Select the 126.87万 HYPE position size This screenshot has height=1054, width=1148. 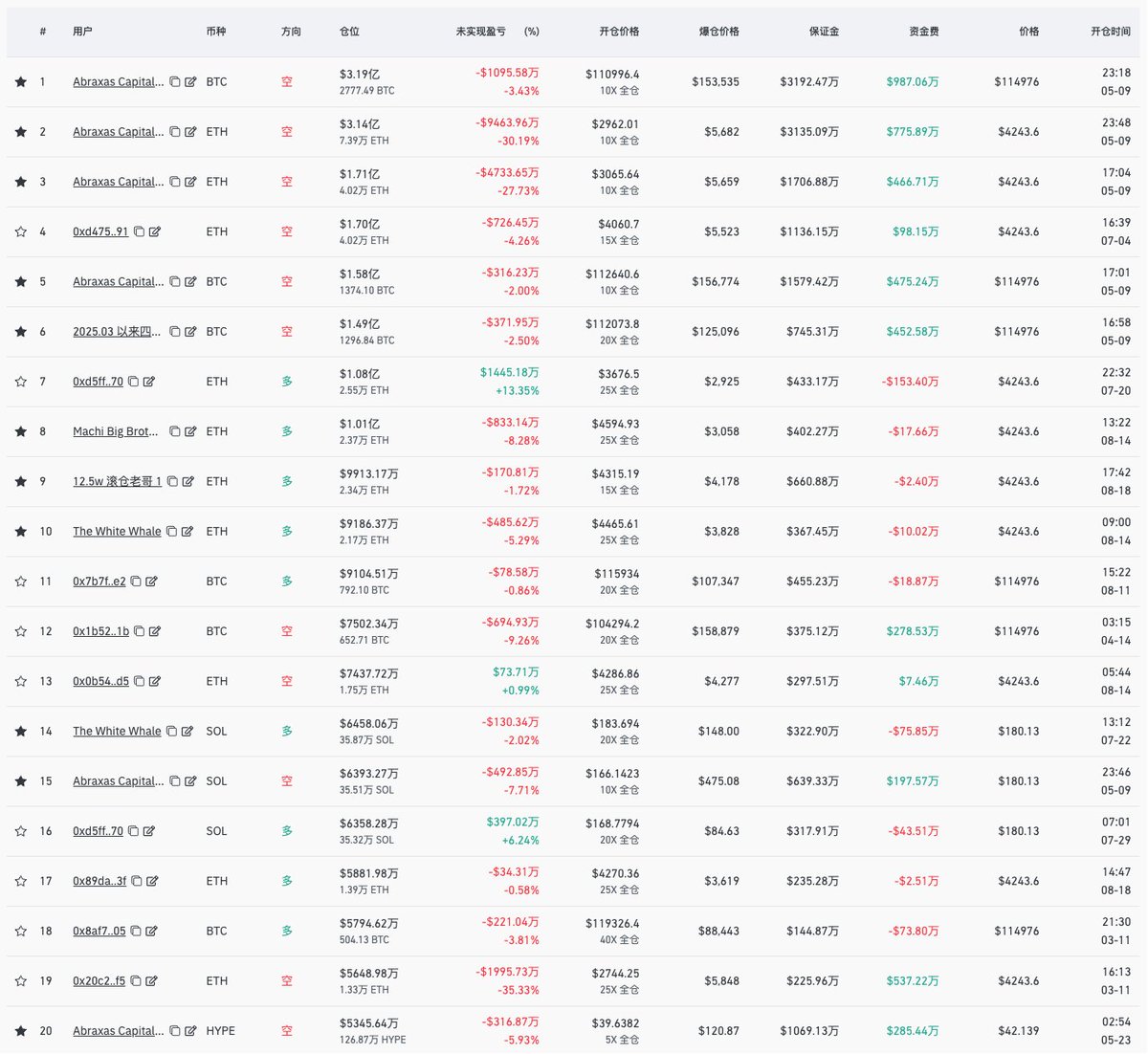coord(372,1040)
